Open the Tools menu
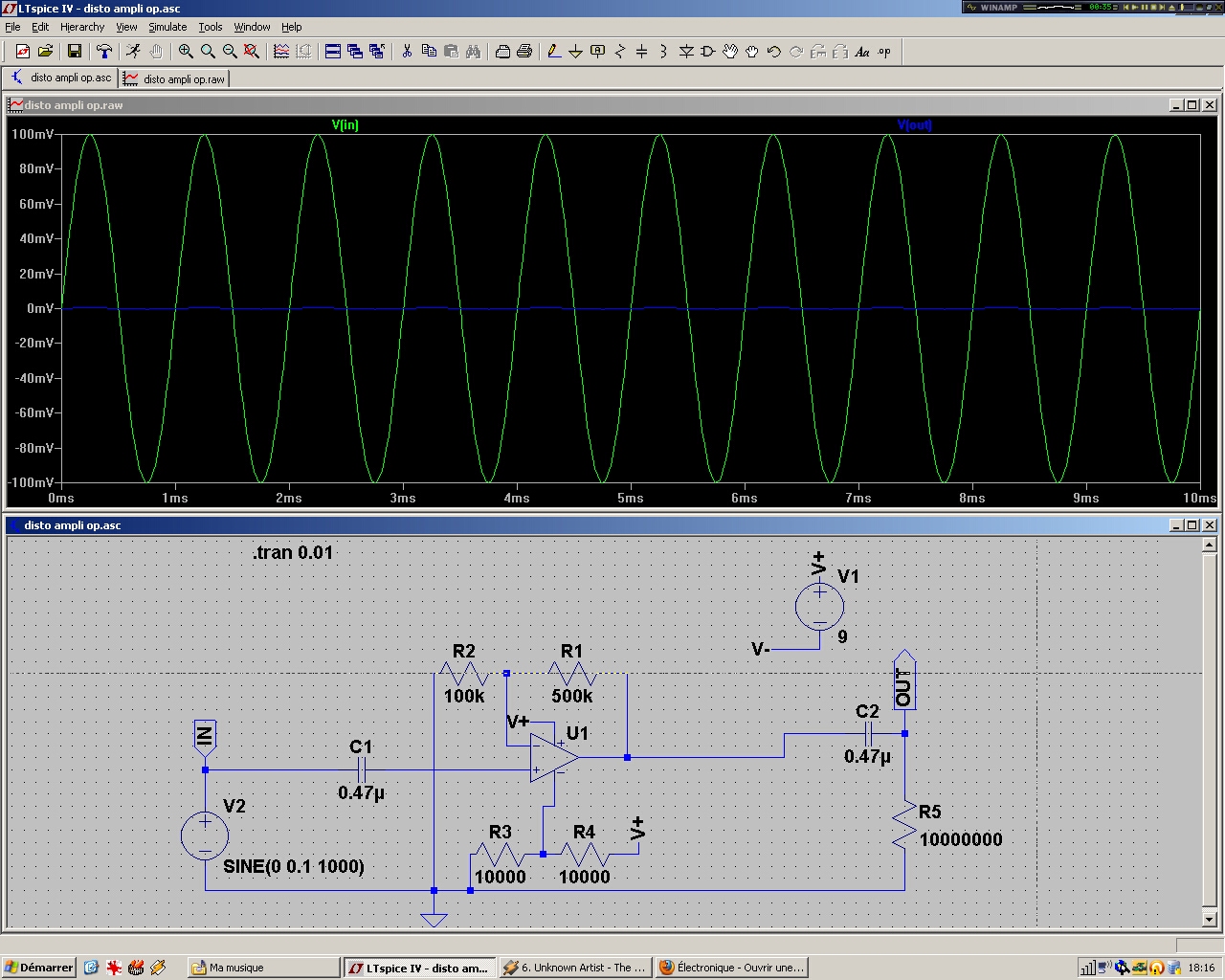1225x980 pixels. tap(211, 27)
